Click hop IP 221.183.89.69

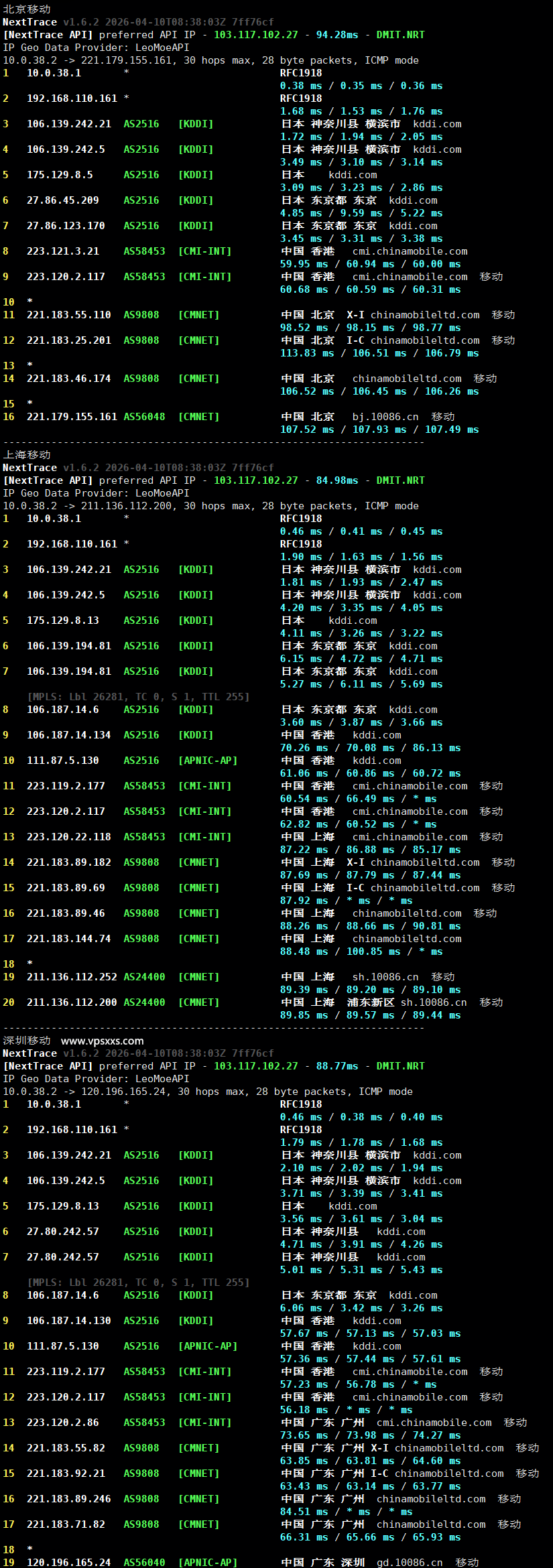[66, 888]
